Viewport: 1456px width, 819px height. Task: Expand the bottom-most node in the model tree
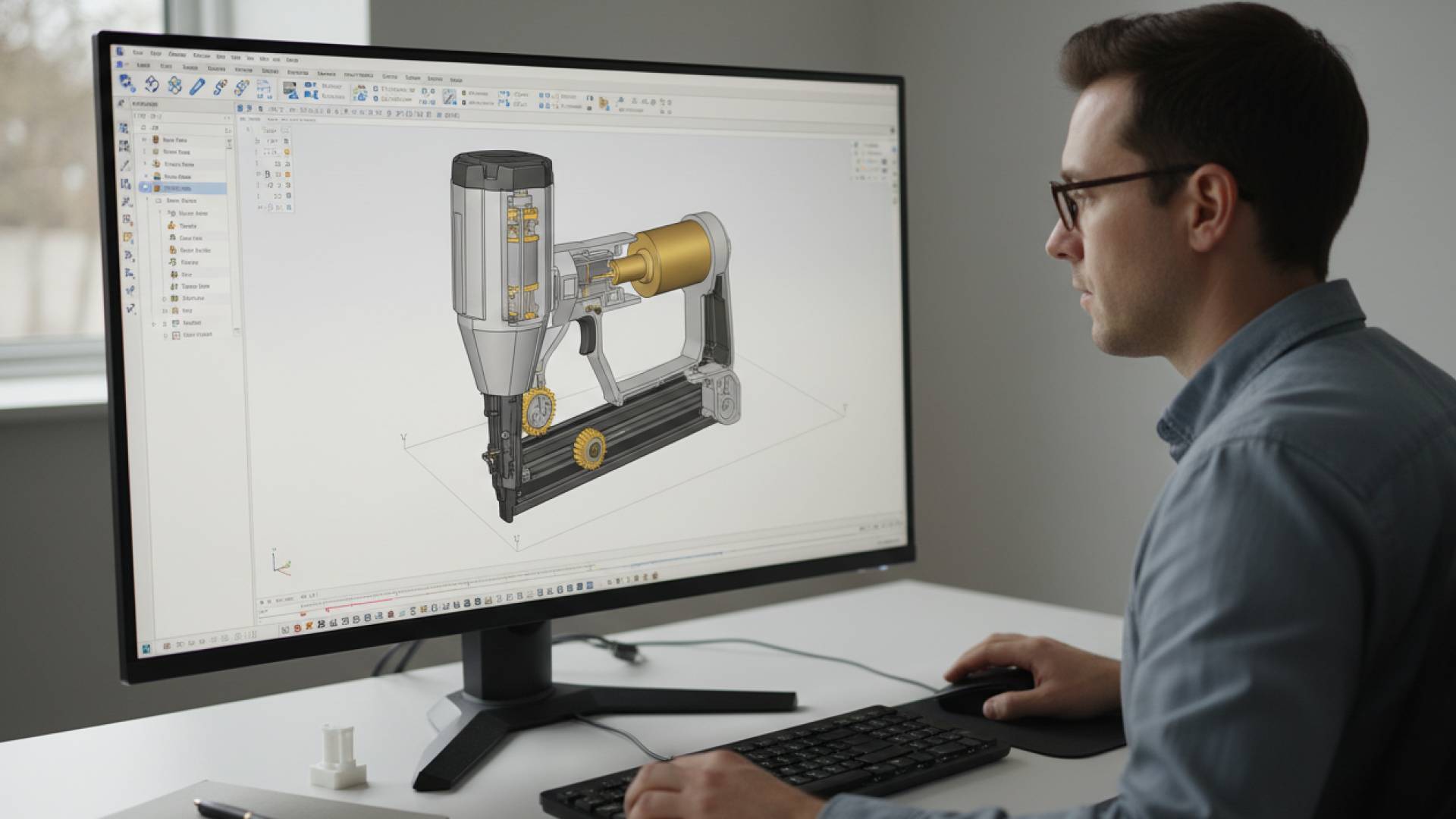click(164, 334)
